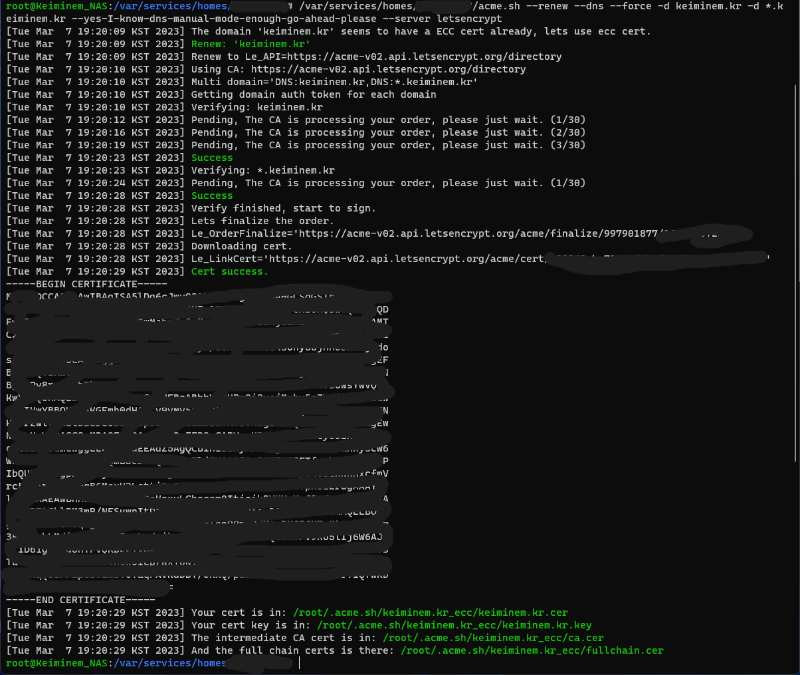Click the Multi domain DNS log line
800x675 pixels.
(334, 82)
